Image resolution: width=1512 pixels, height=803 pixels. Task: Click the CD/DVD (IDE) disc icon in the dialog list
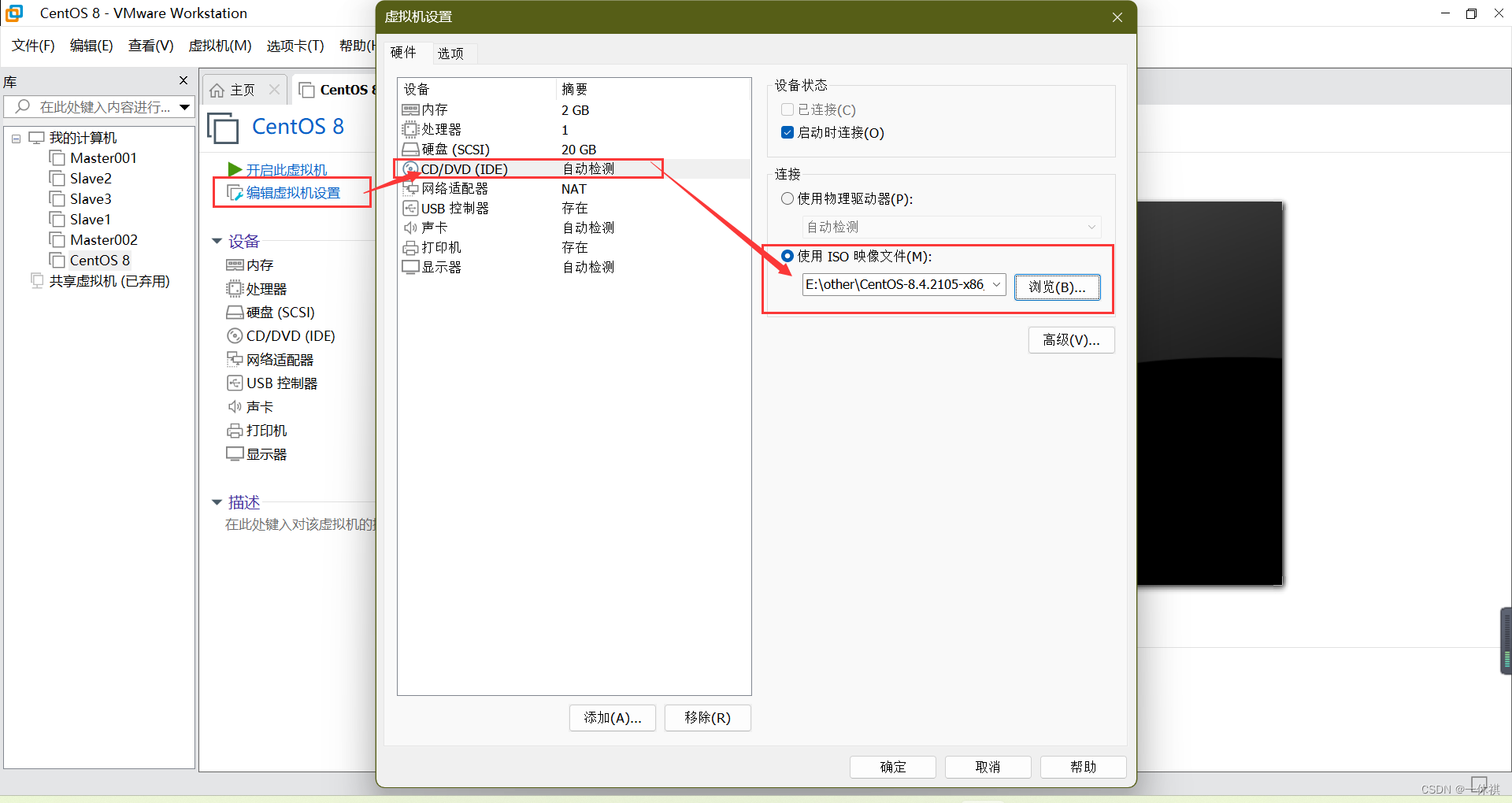coord(410,168)
